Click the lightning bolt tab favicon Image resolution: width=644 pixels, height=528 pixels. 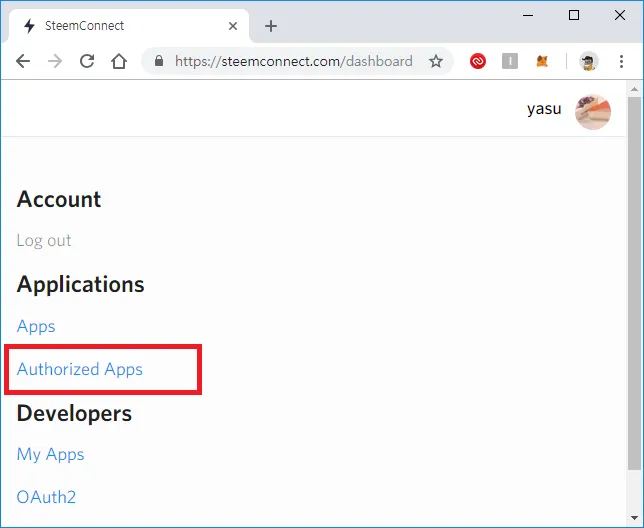coord(29,26)
